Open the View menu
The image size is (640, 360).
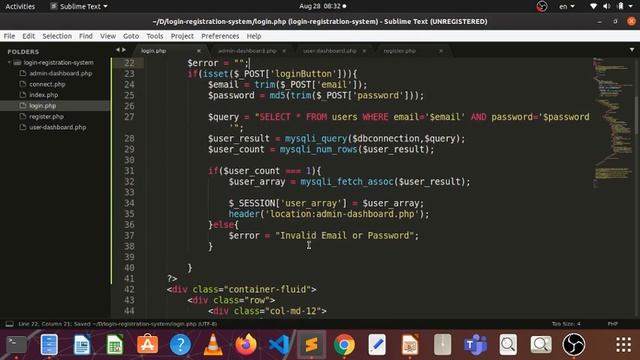tap(108, 36)
